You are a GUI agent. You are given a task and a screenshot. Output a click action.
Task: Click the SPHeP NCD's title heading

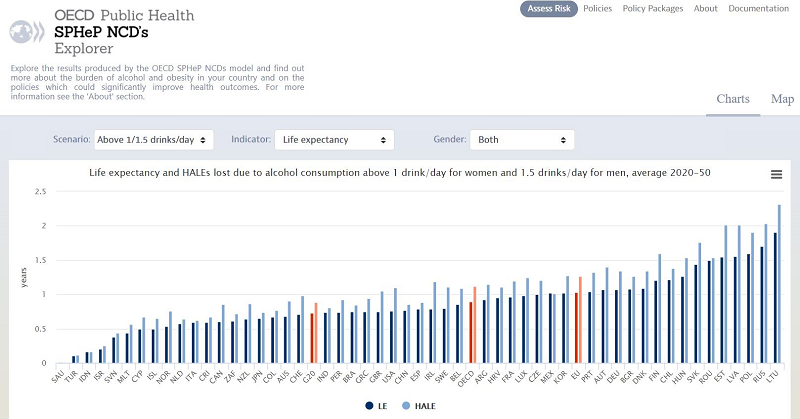pos(101,32)
